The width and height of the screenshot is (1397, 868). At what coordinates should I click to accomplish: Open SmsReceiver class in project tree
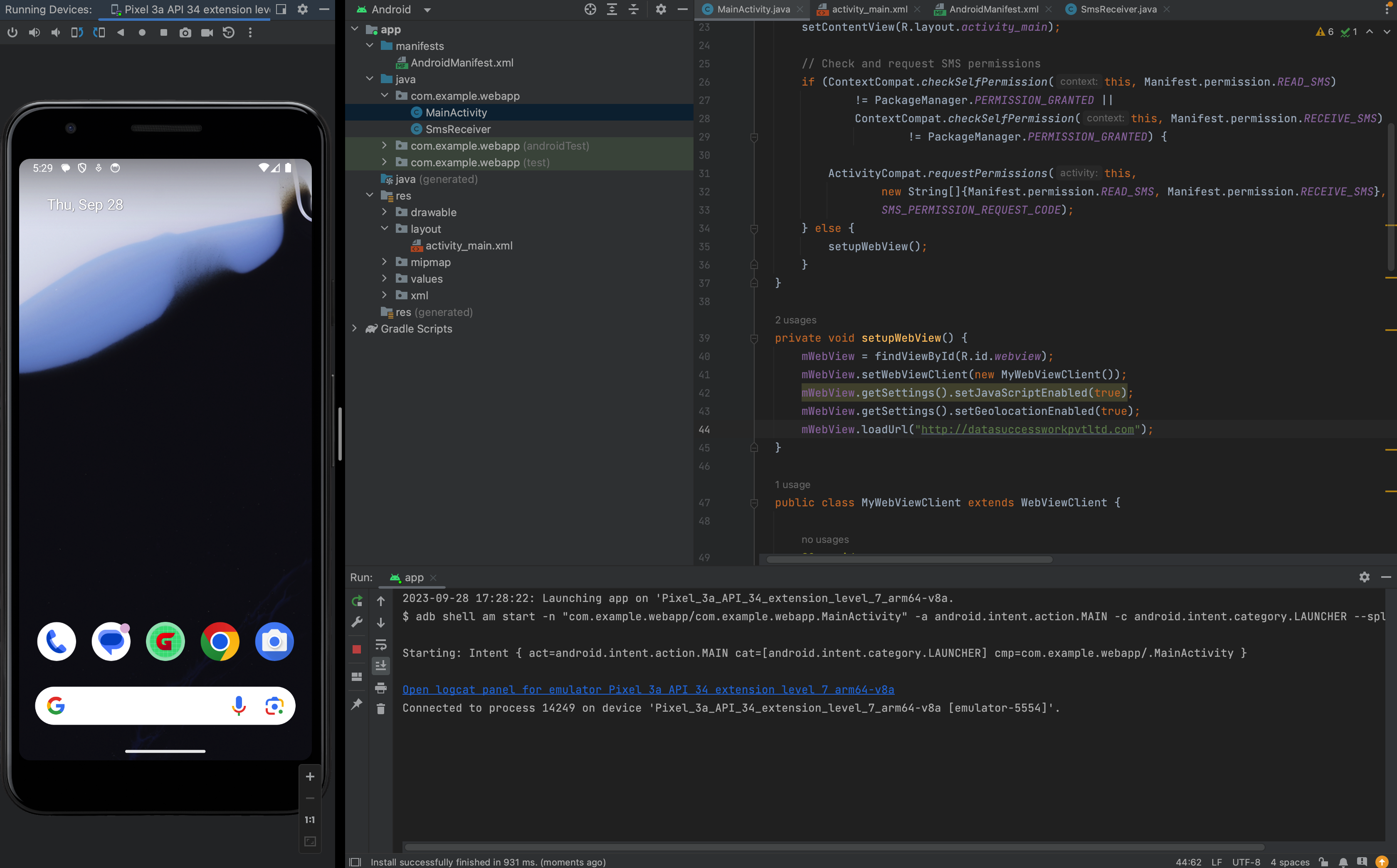(x=458, y=129)
